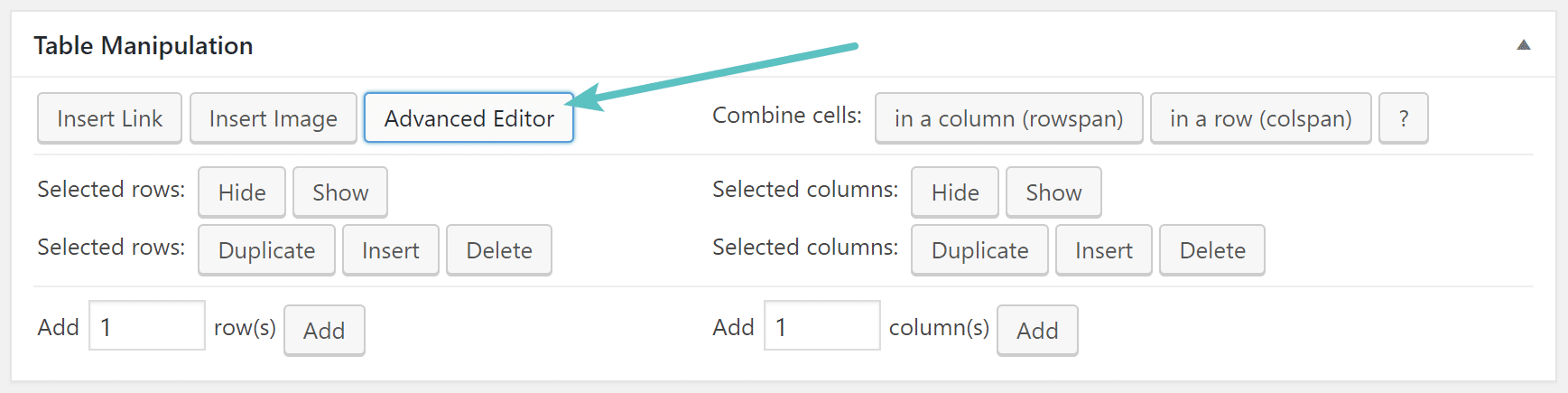Hide the selected rows
The image size is (1568, 393).
pos(242,192)
